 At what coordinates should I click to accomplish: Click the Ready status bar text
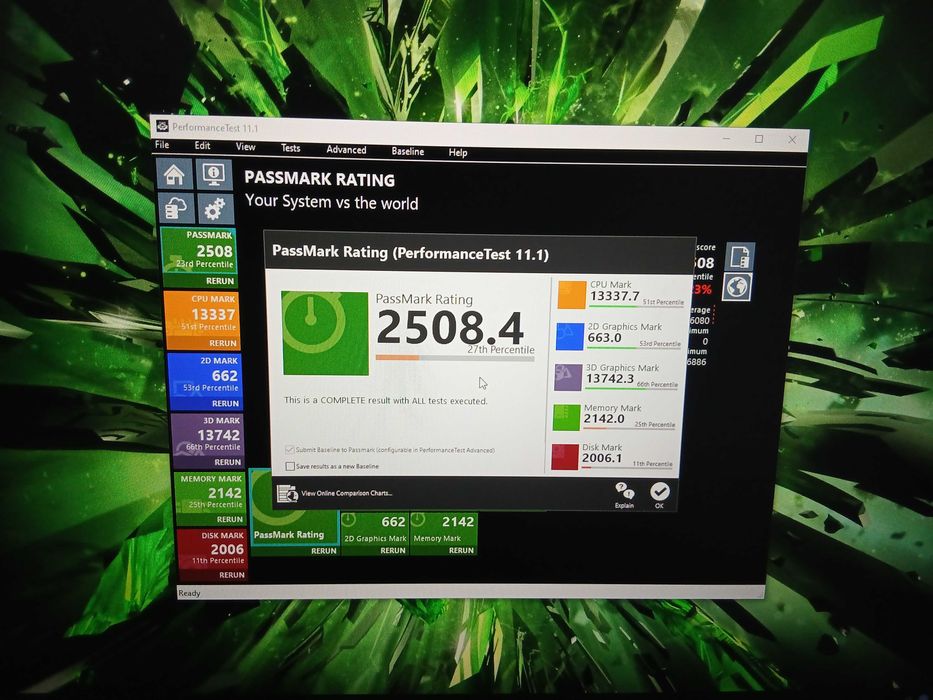[189, 593]
